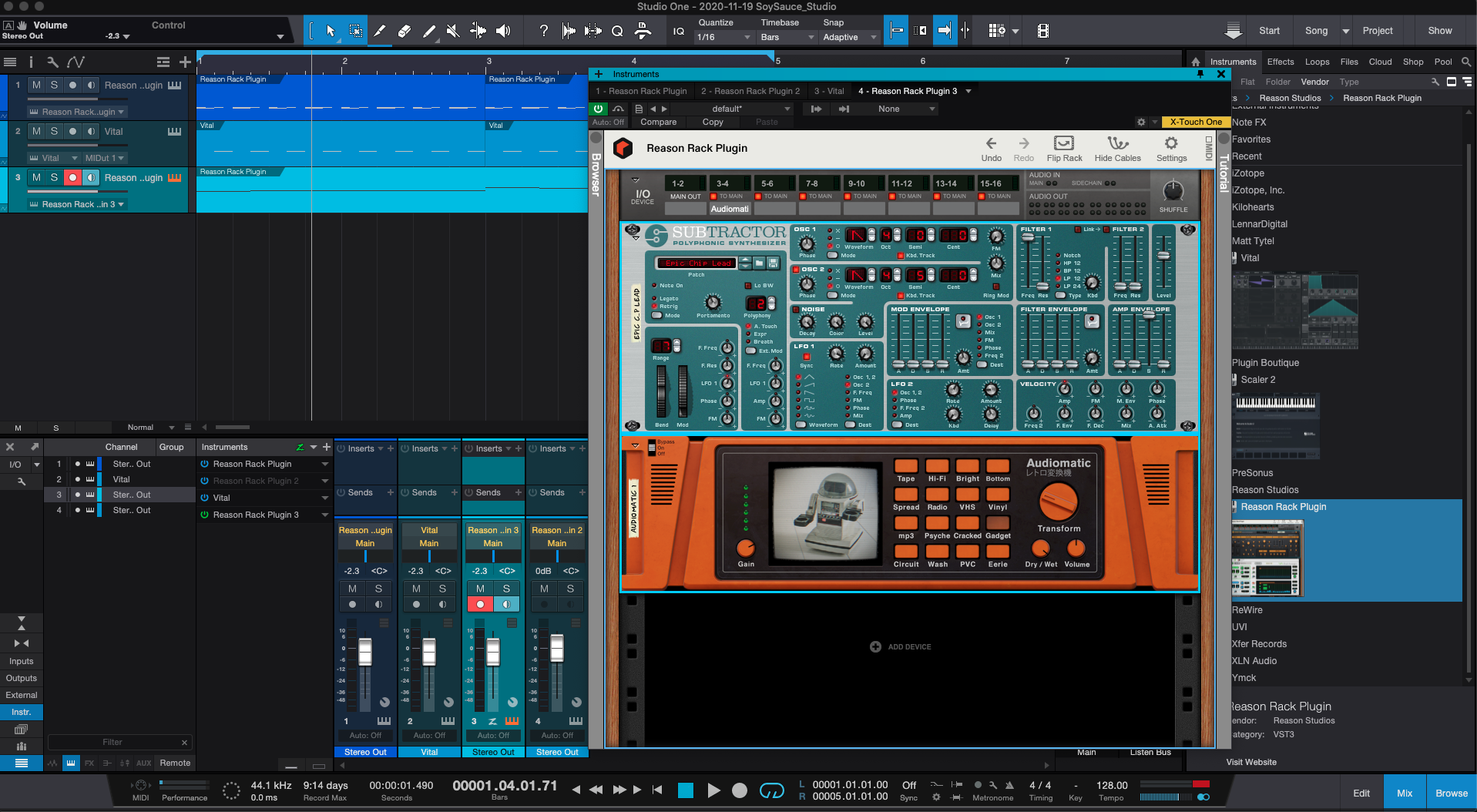Click the question mark help icon
1477x812 pixels.
click(x=544, y=31)
